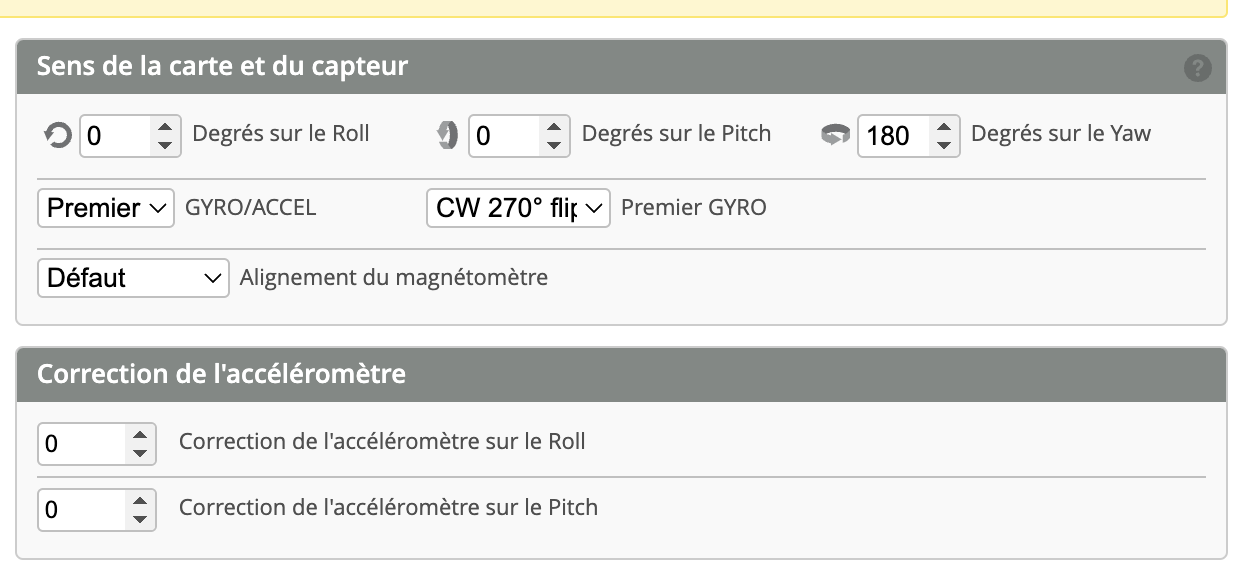Click the accelerometer Pitch correction field
The width and height of the screenshot is (1256, 580).
click(x=82, y=510)
